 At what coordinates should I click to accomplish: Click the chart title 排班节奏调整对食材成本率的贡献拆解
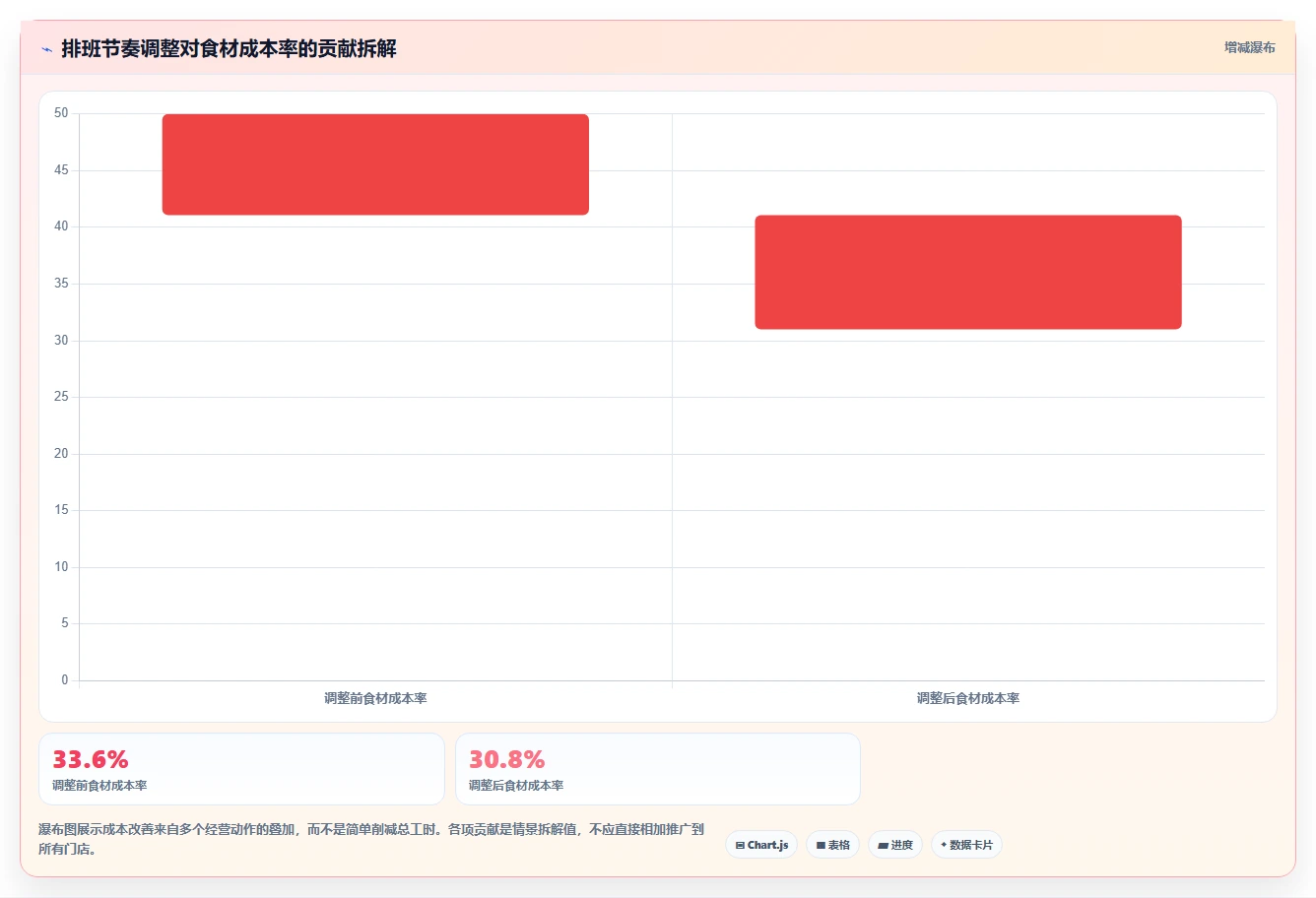pos(229,48)
